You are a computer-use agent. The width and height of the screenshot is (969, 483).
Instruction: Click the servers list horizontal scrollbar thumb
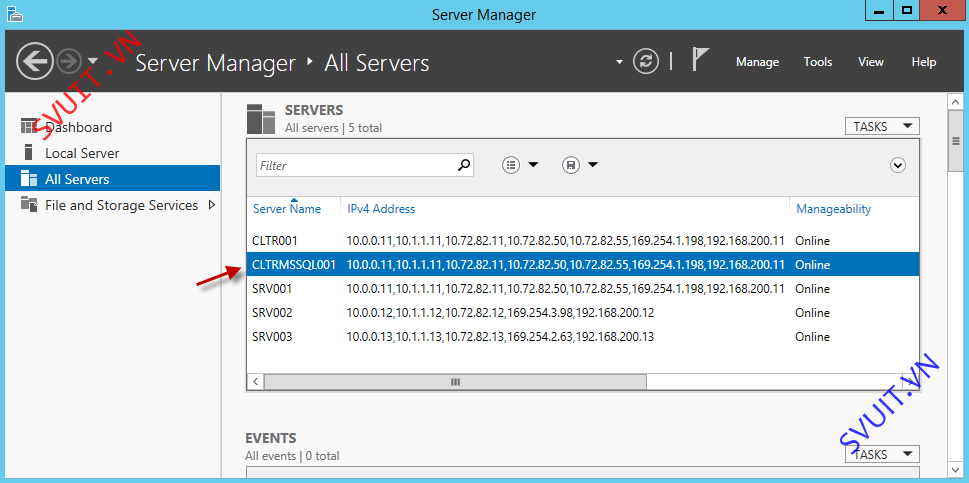[x=455, y=382]
